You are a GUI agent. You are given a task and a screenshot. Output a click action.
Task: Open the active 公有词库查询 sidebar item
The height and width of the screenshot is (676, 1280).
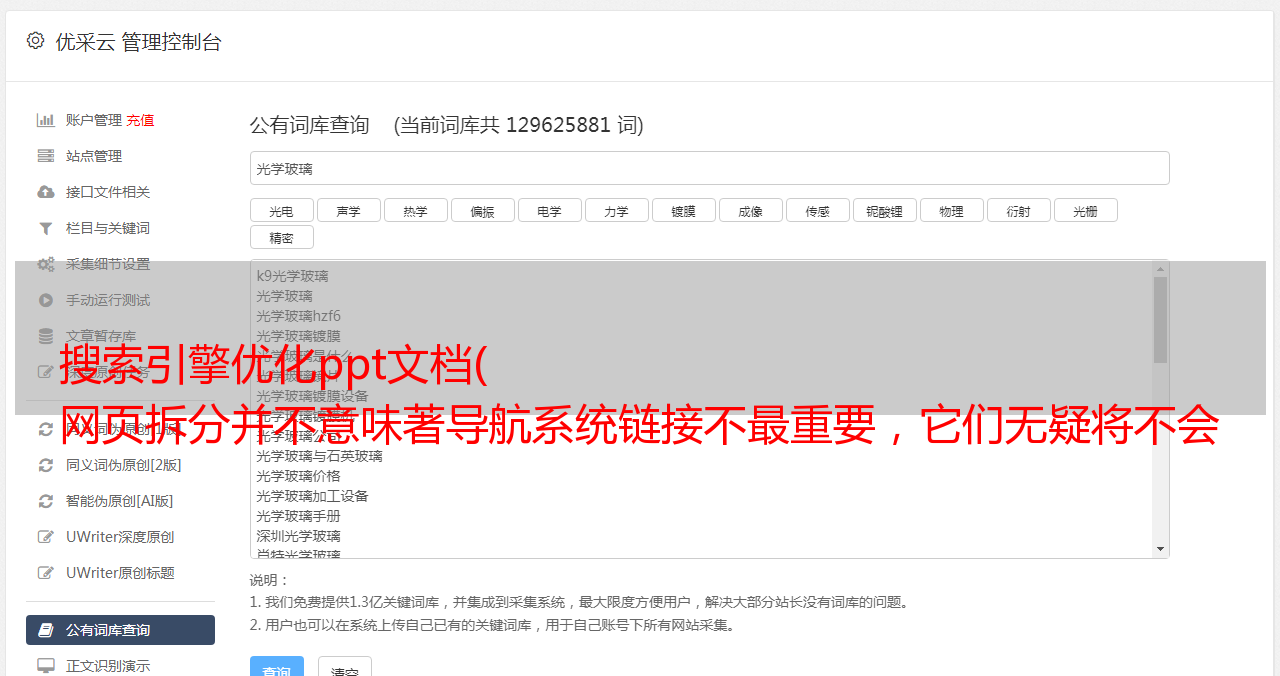[x=120, y=630]
